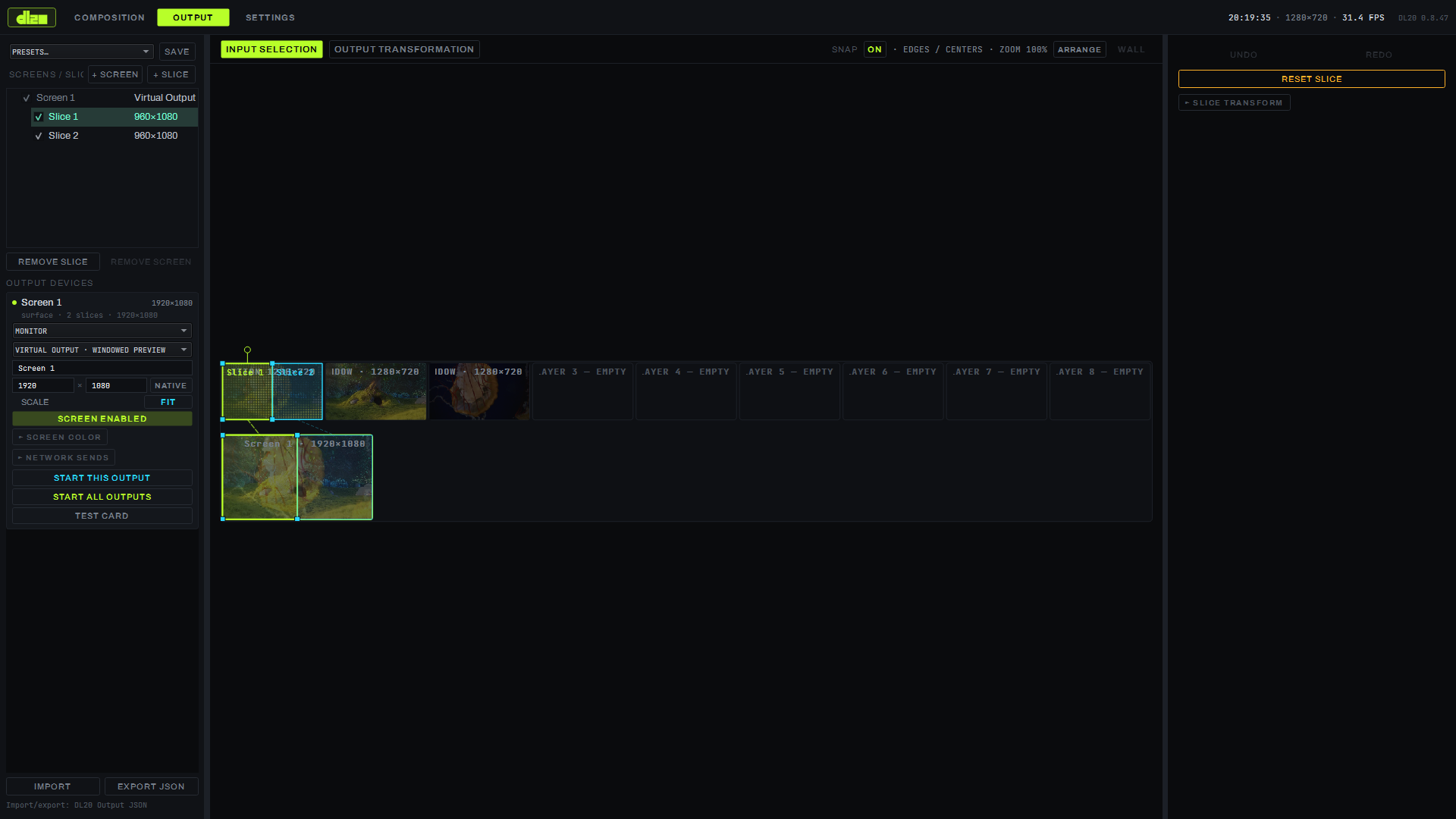Click the Centers snap option

[964, 49]
